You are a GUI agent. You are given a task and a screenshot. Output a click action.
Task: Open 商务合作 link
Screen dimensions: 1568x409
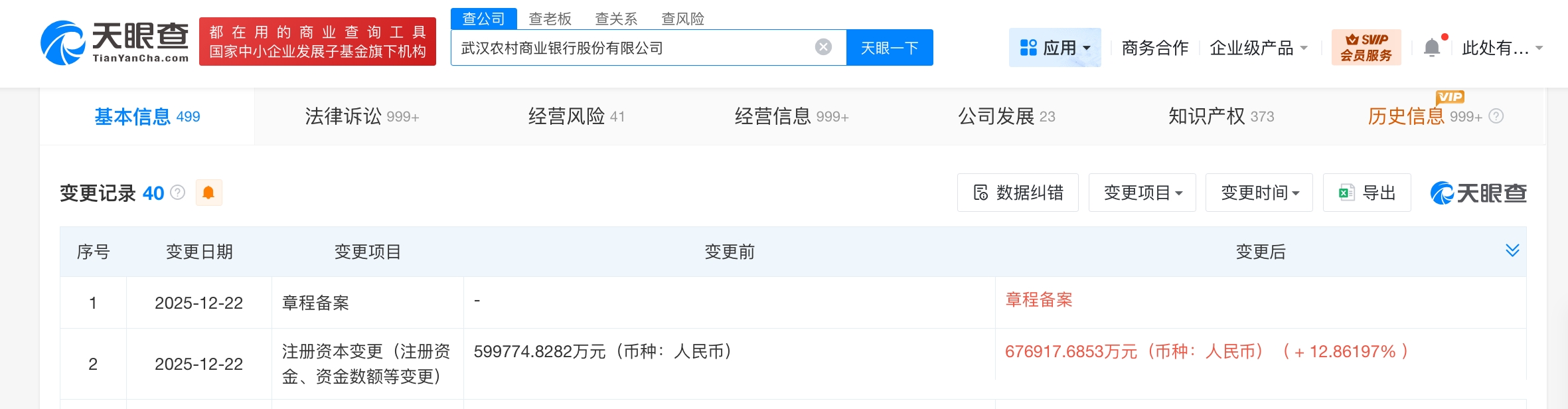pyautogui.click(x=1154, y=48)
